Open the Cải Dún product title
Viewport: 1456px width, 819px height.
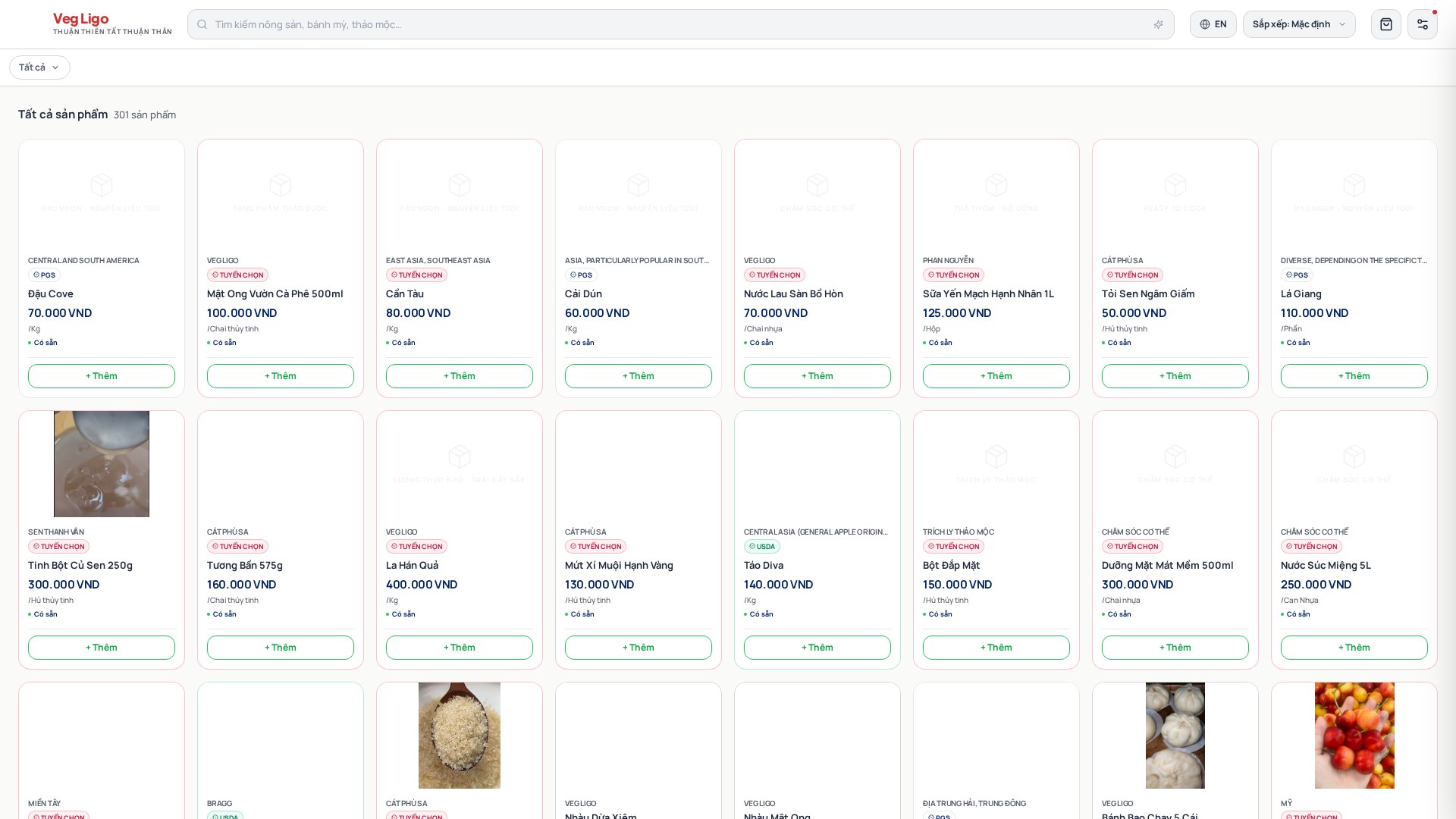pos(583,294)
